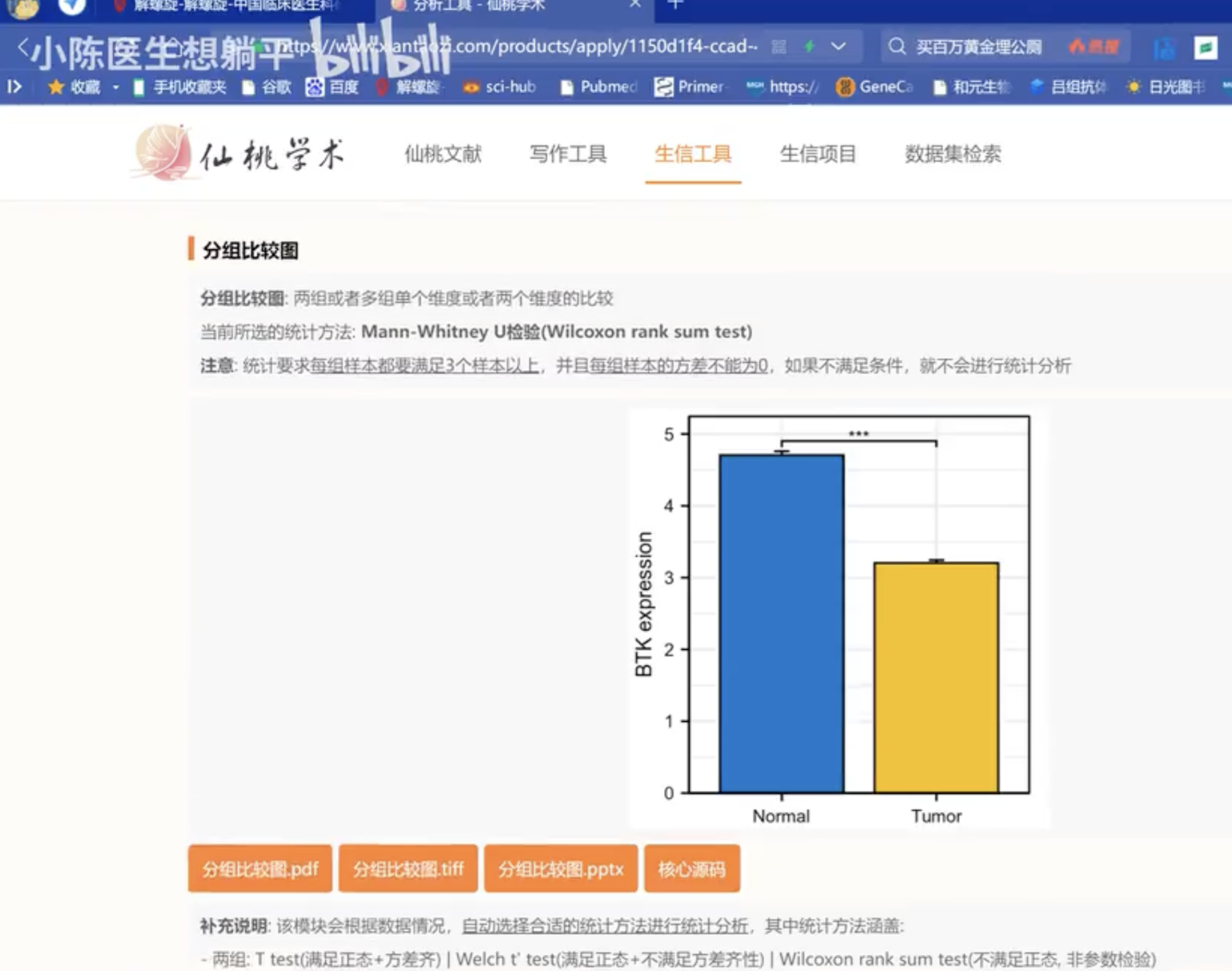Click the blue extension icon in toolbar

point(1164,47)
